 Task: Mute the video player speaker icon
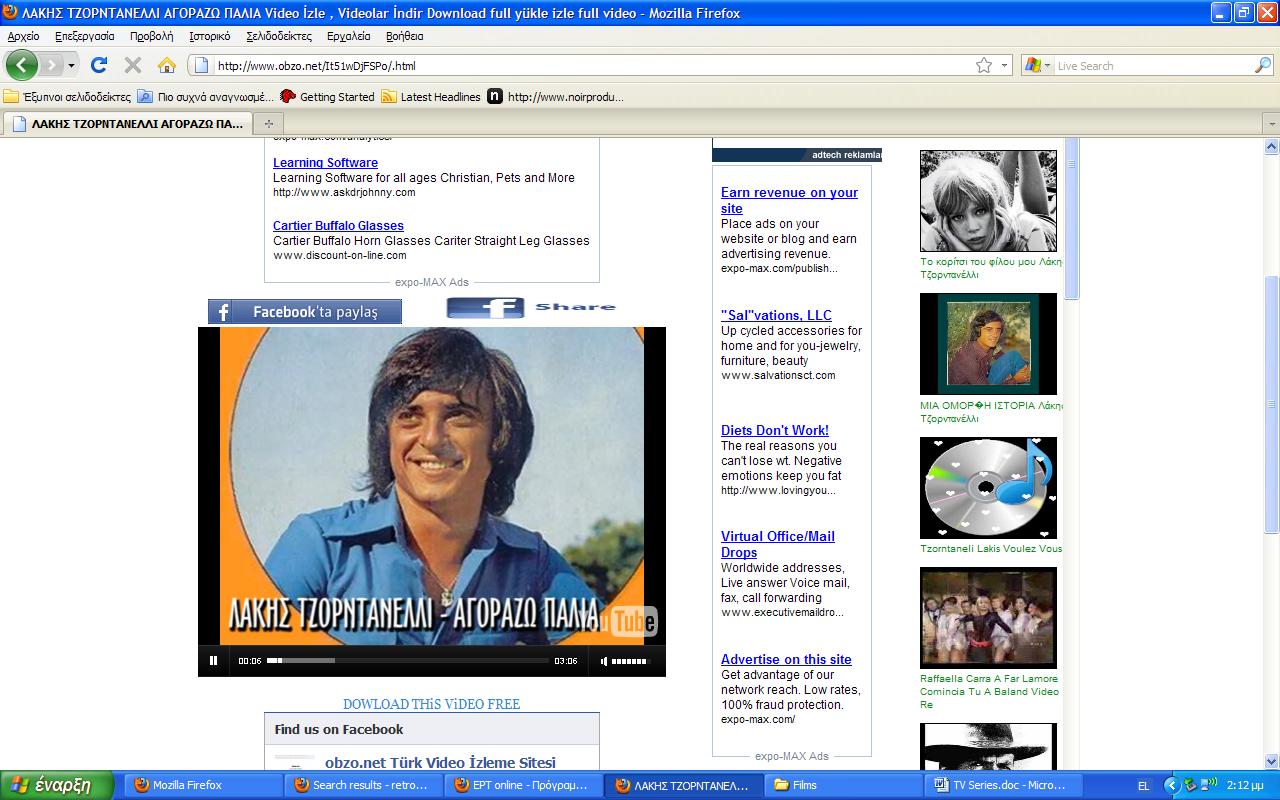pos(603,660)
